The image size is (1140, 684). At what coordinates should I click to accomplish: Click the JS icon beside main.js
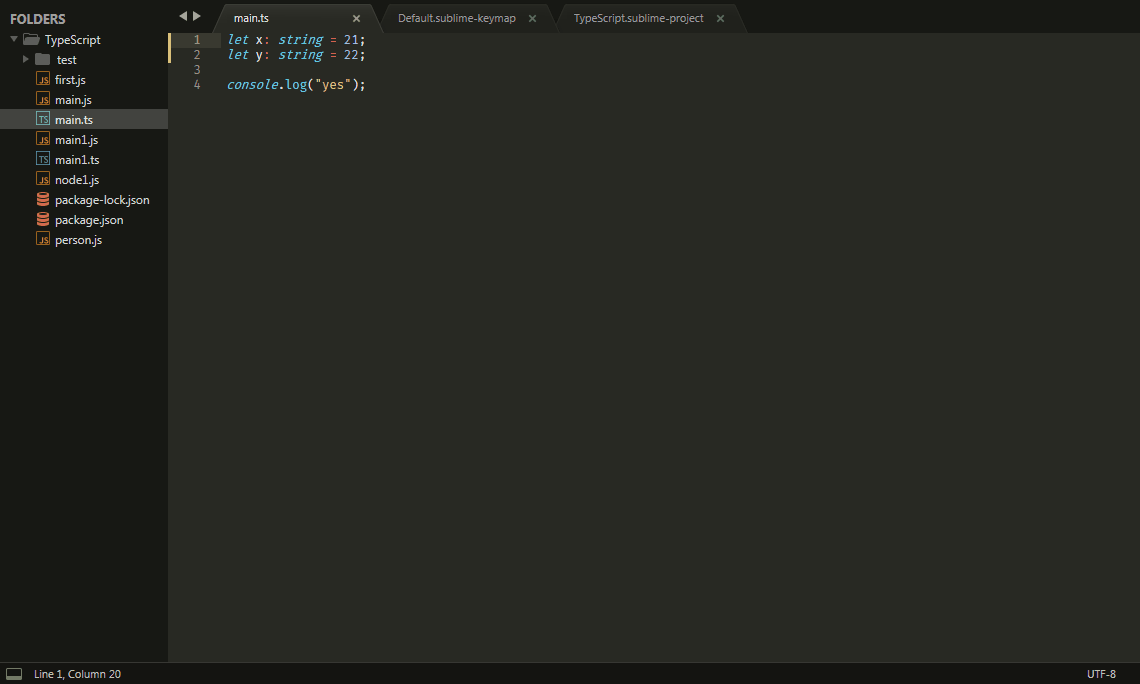(43, 99)
